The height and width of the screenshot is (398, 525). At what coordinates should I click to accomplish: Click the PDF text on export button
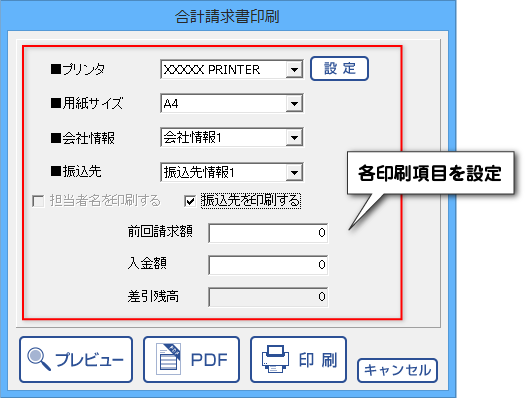[209, 360]
